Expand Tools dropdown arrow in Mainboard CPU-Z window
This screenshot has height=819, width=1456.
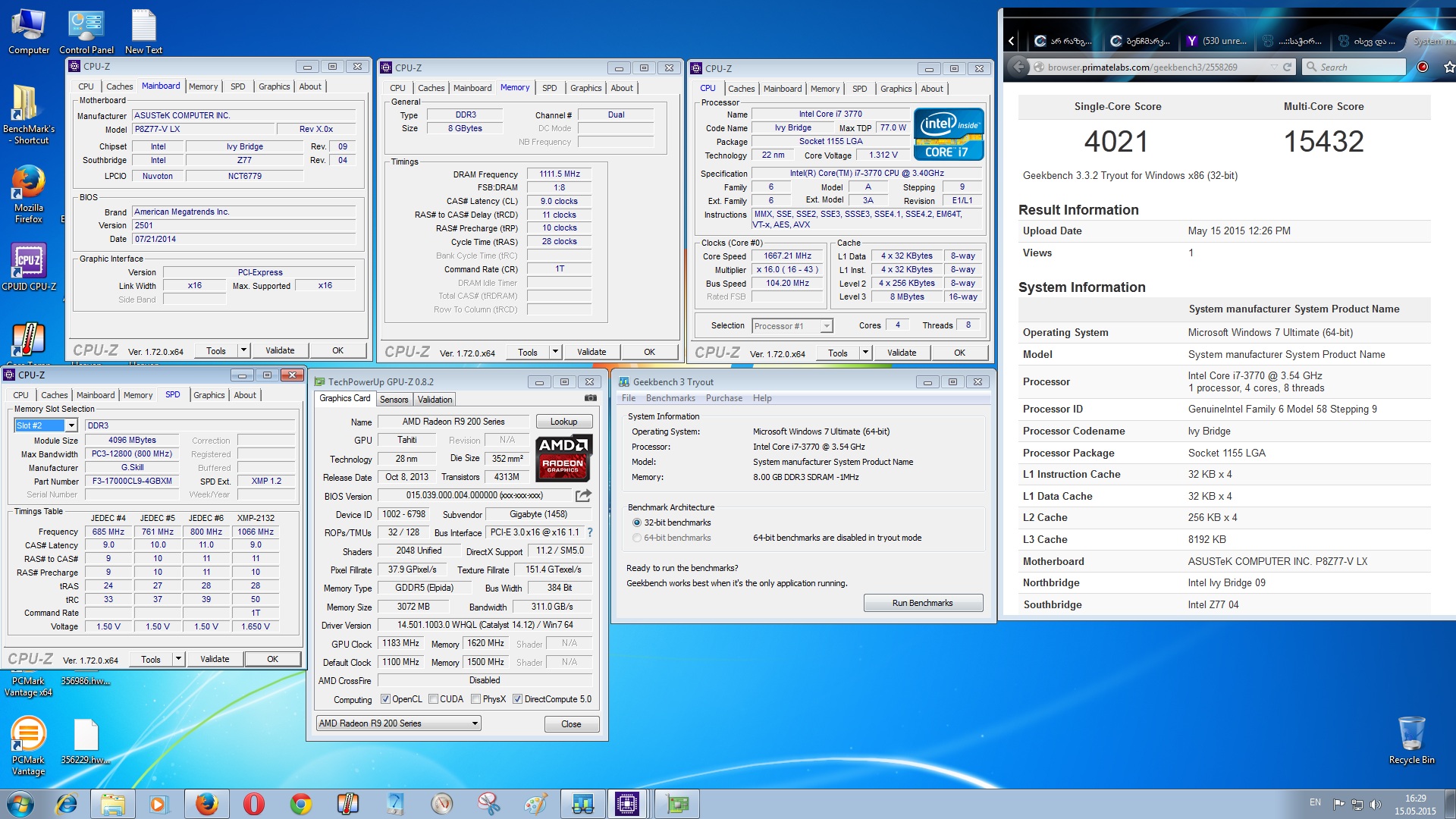(243, 350)
